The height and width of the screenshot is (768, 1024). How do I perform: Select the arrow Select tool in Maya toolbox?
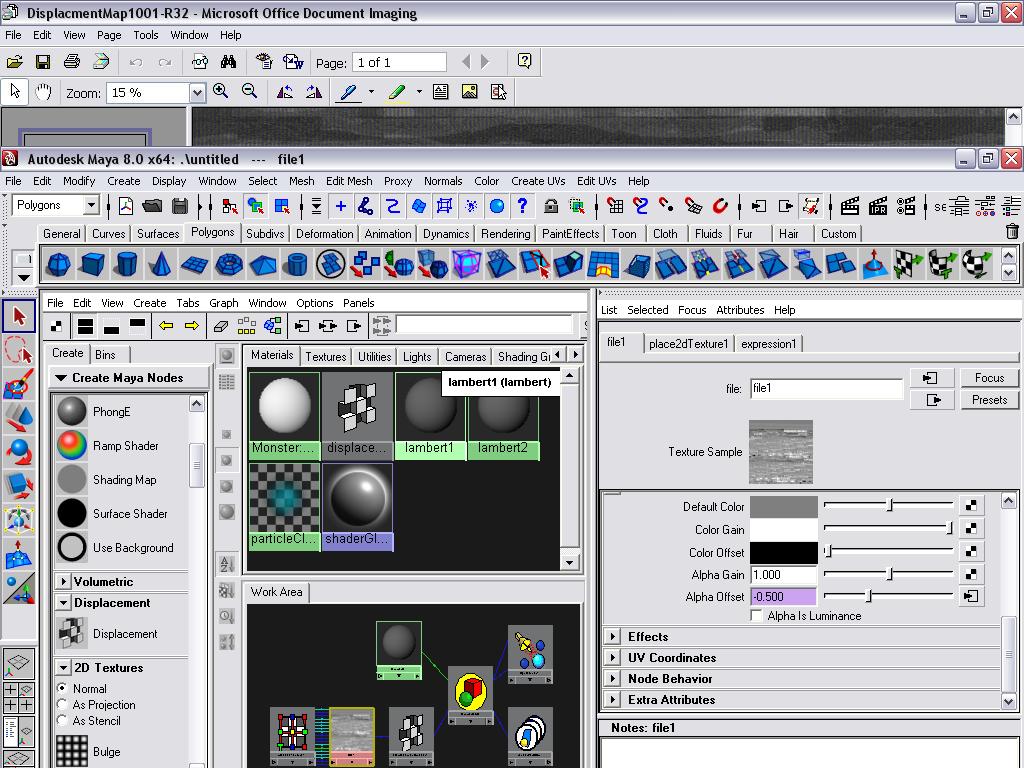pyautogui.click(x=19, y=316)
